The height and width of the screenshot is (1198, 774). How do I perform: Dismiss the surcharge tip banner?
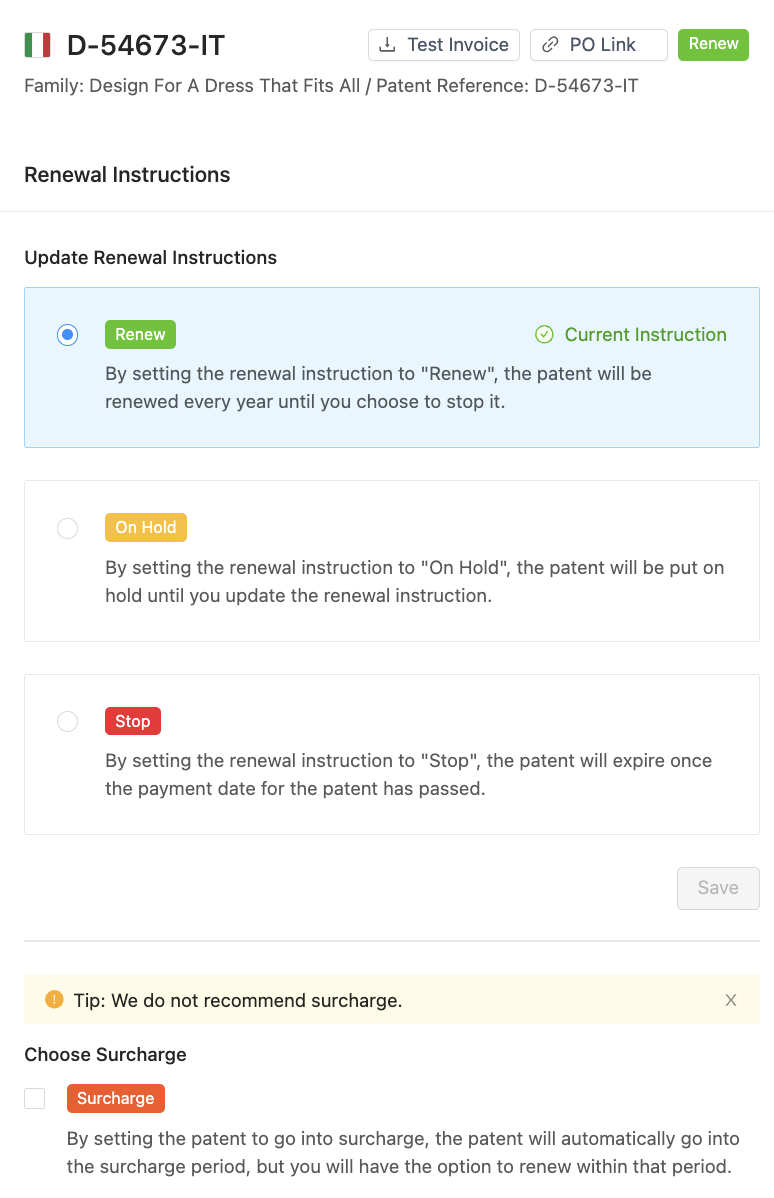tap(731, 999)
